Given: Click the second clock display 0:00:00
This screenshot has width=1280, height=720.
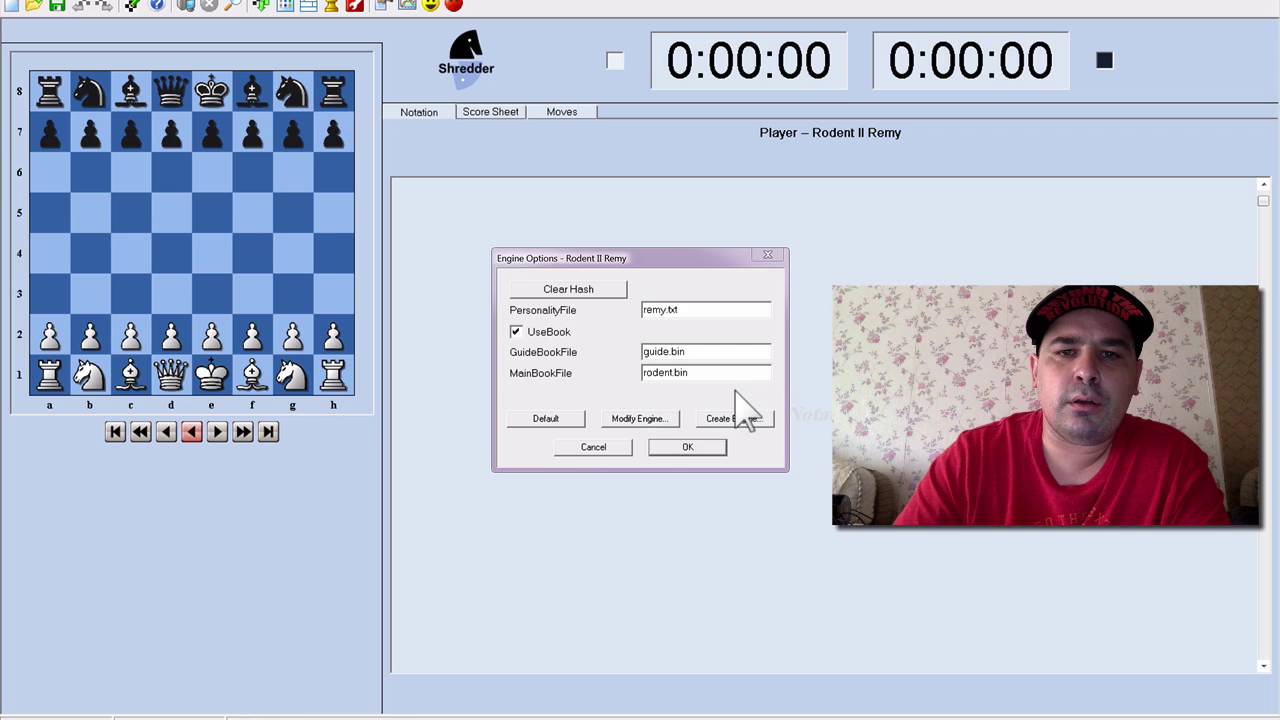Looking at the screenshot, I should pyautogui.click(x=970, y=61).
